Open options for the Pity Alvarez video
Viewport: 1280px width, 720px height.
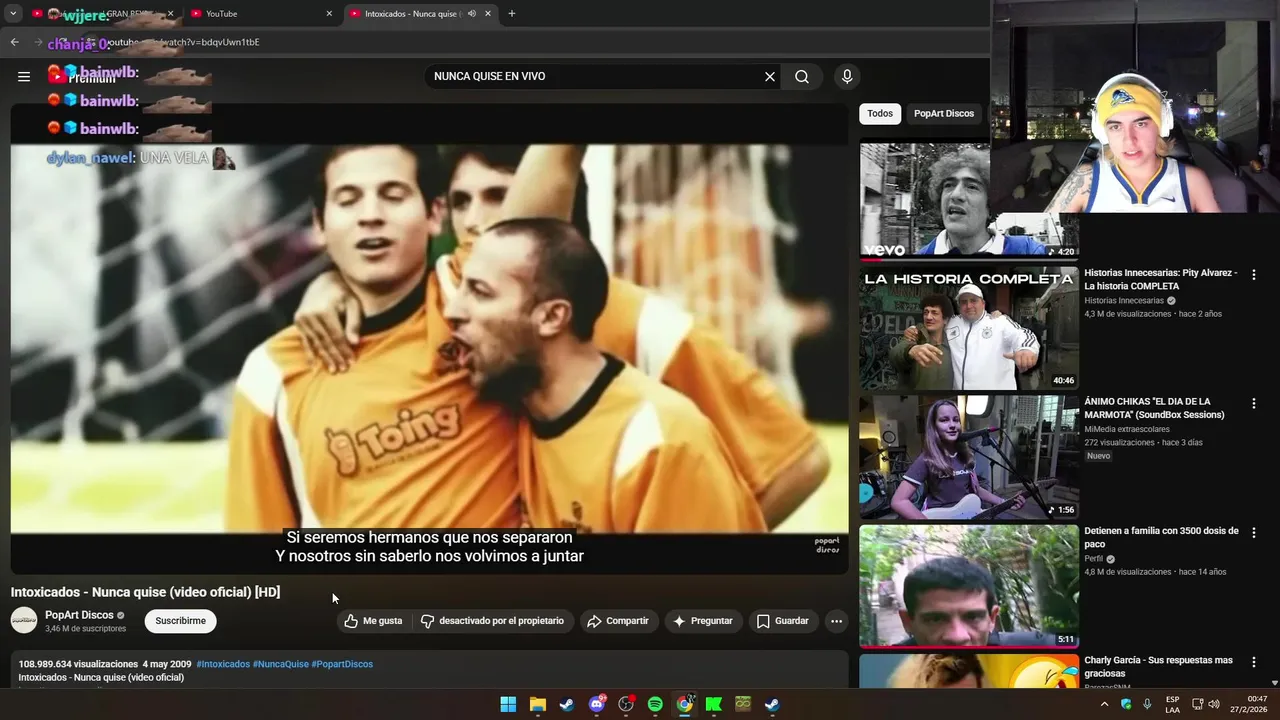coord(1254,274)
